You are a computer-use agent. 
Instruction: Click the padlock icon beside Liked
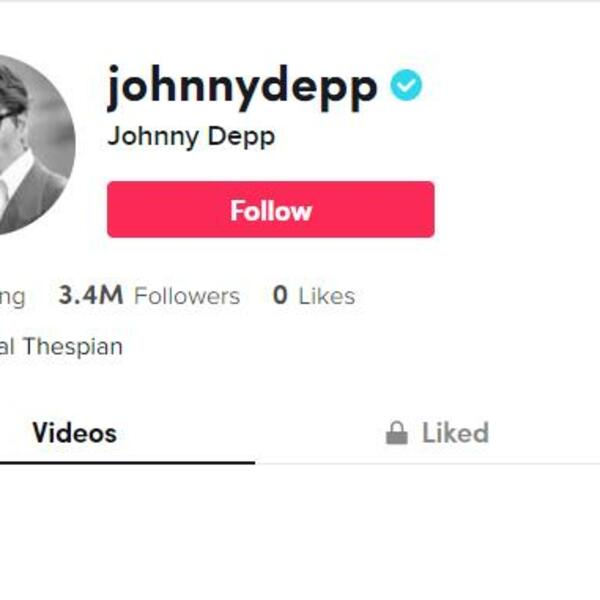coord(396,433)
